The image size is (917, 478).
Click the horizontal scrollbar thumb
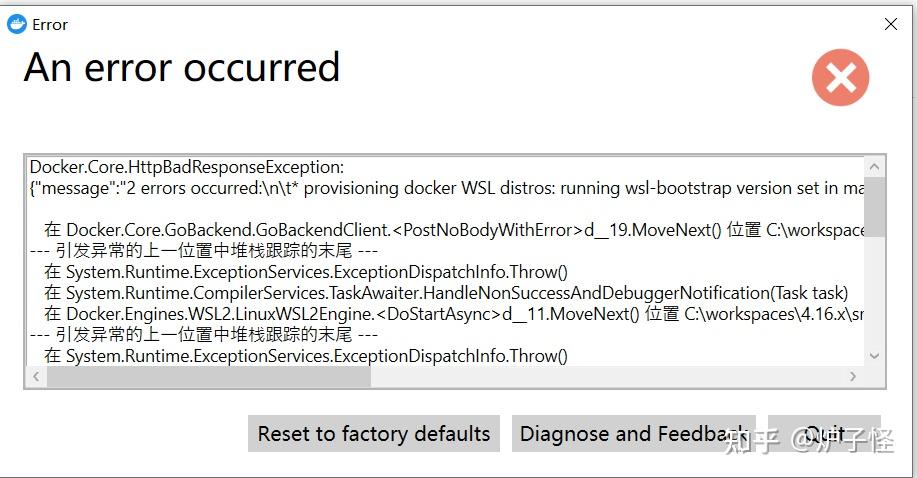209,376
